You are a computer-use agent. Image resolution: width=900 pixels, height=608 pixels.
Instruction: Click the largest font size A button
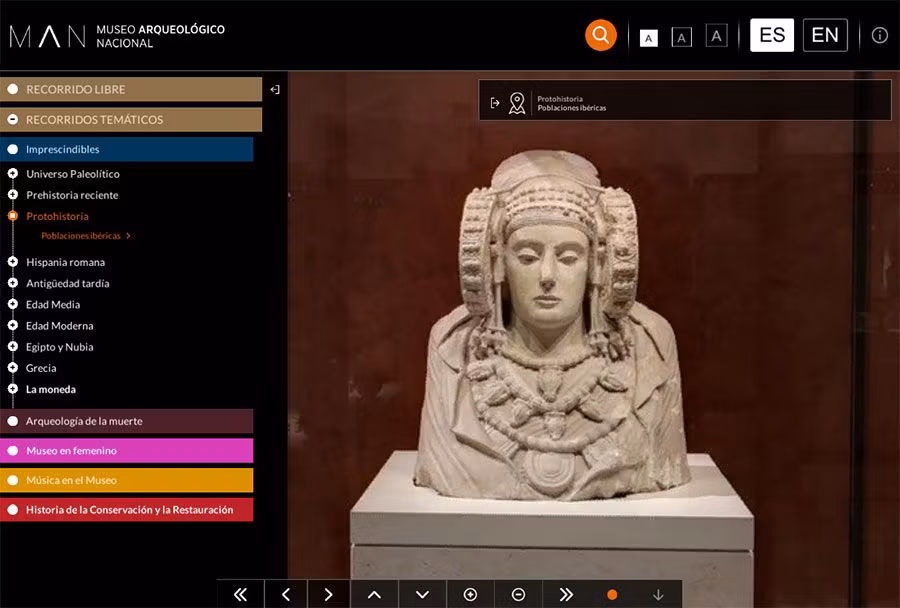(x=716, y=35)
